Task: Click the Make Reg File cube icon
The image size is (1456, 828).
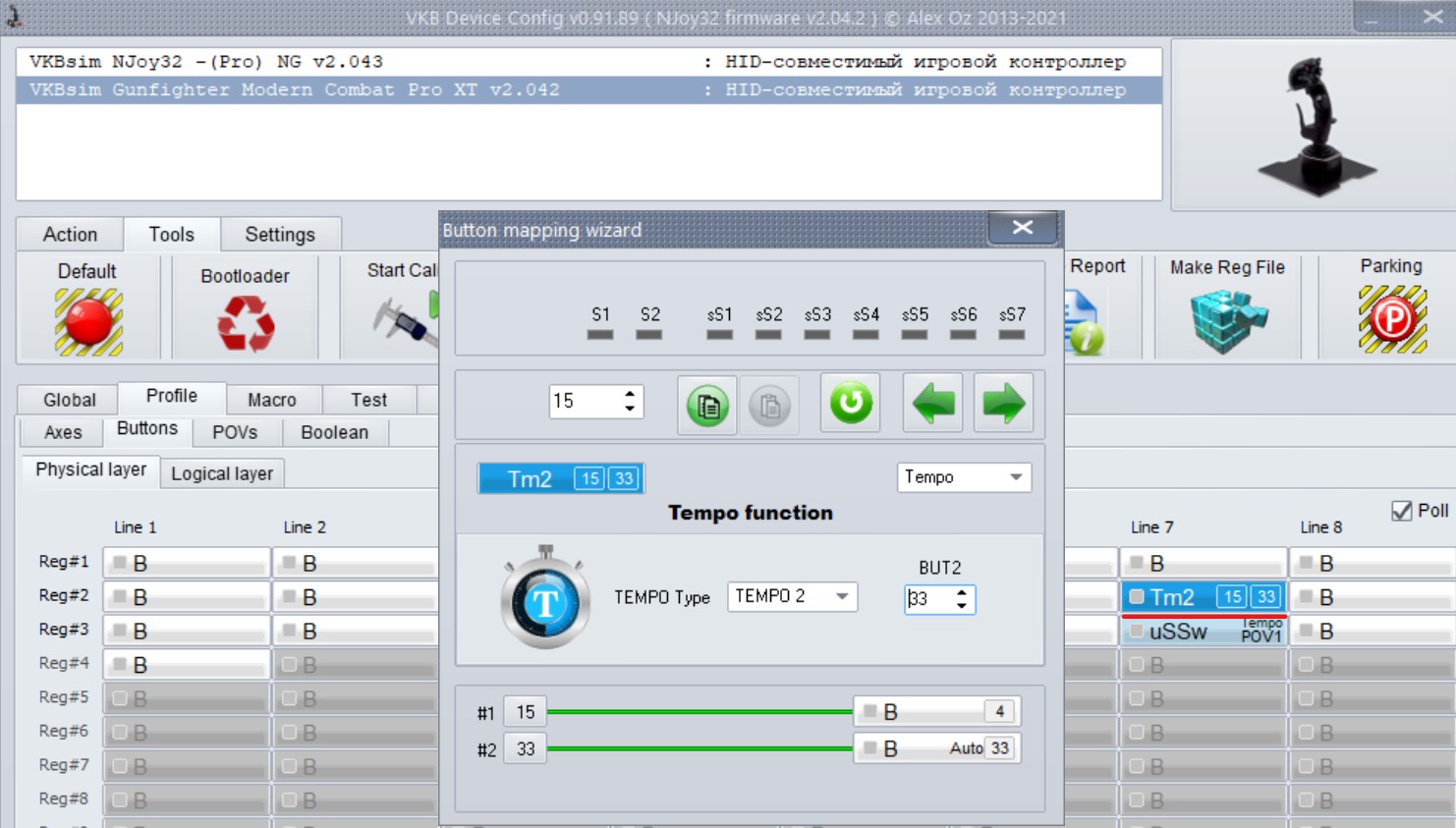Action: click(1228, 320)
